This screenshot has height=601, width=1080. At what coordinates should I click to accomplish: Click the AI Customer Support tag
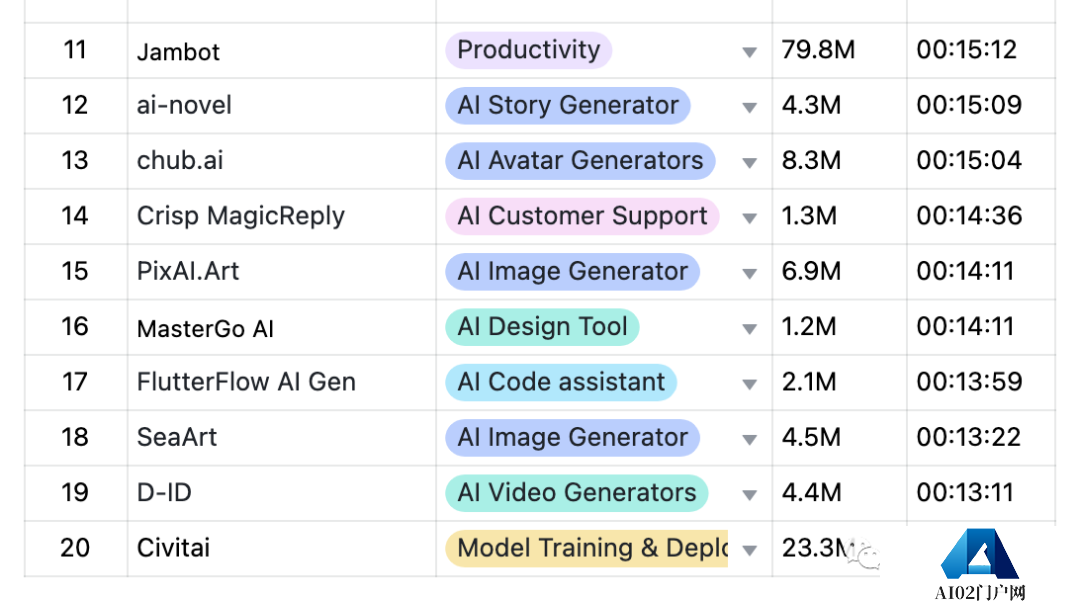582,216
